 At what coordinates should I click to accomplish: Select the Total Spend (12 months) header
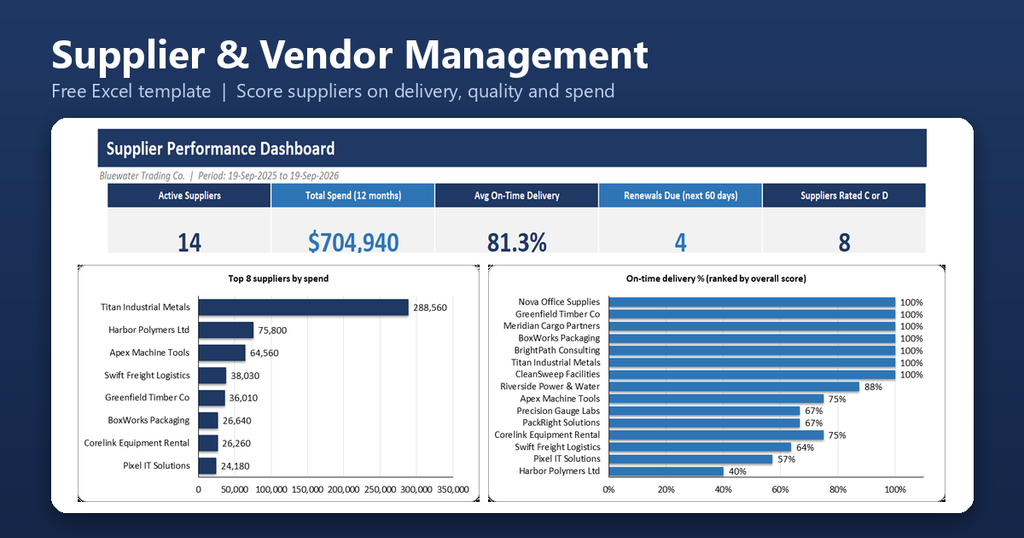coord(353,195)
